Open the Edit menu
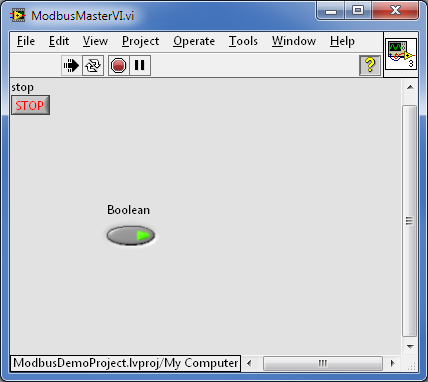Viewport: 428px width, 382px height. click(59, 41)
